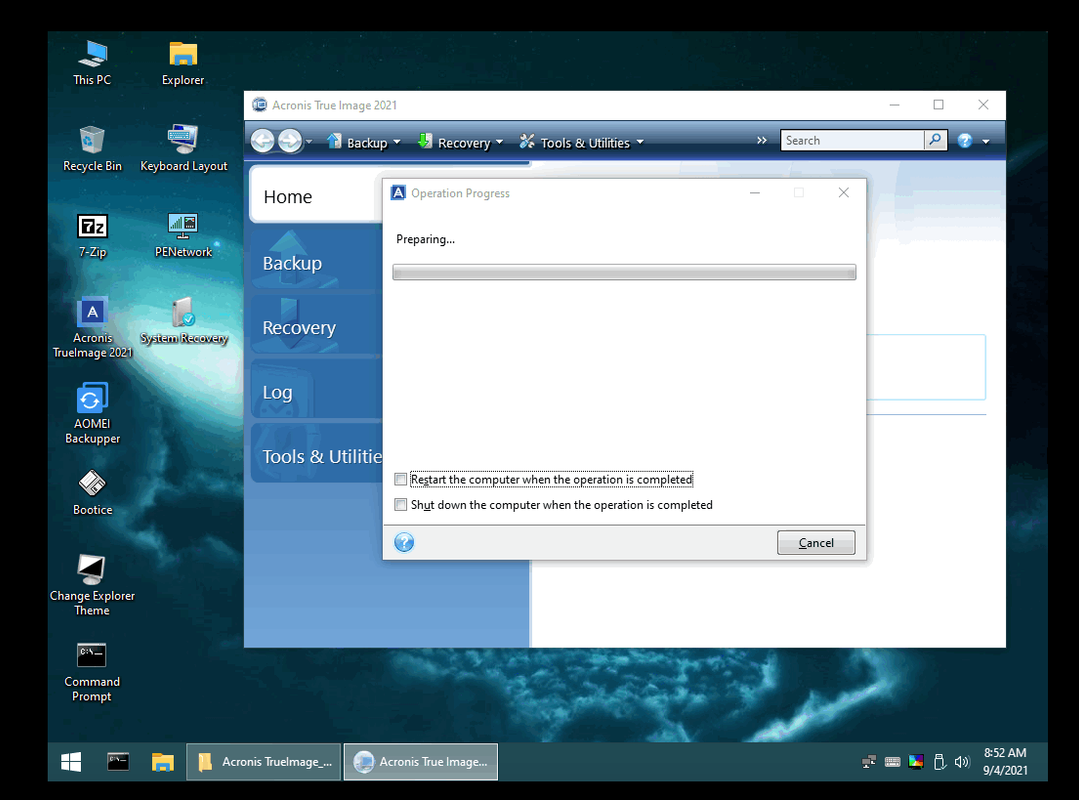Click the help icon in Operation Progress dialog
Viewport: 1079px width, 800px height.
coord(404,543)
